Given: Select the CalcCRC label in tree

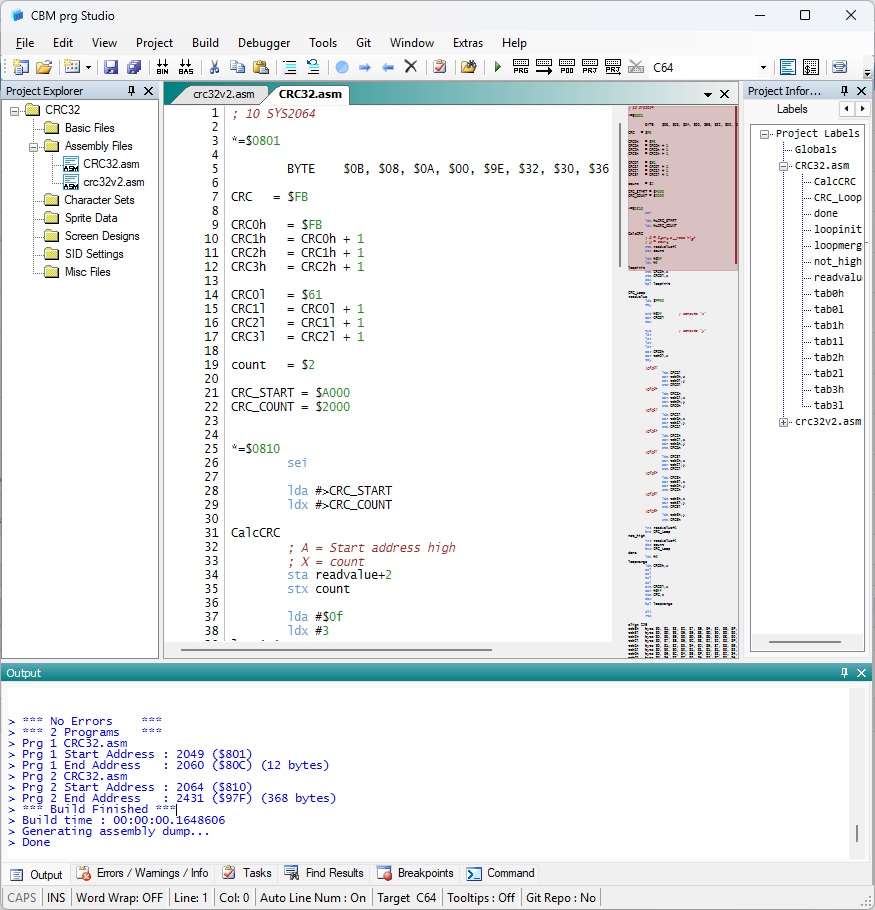Looking at the screenshot, I should pos(833,182).
